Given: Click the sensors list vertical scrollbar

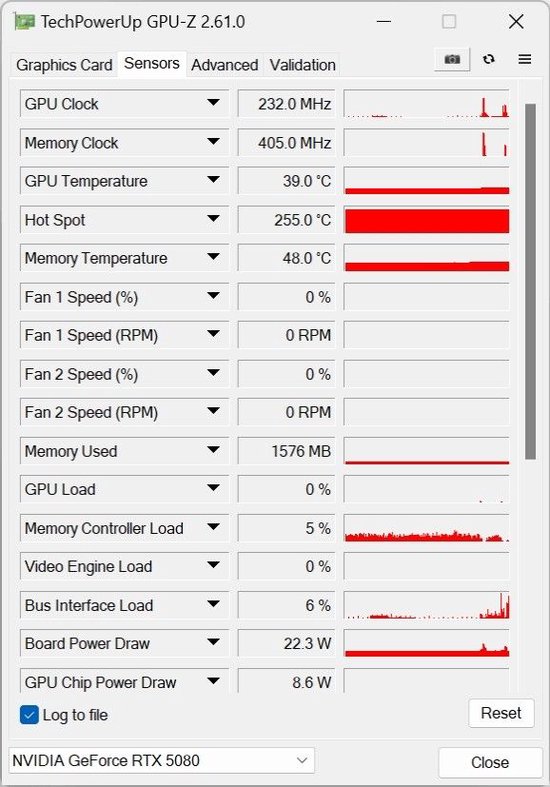Looking at the screenshot, I should point(530,281).
